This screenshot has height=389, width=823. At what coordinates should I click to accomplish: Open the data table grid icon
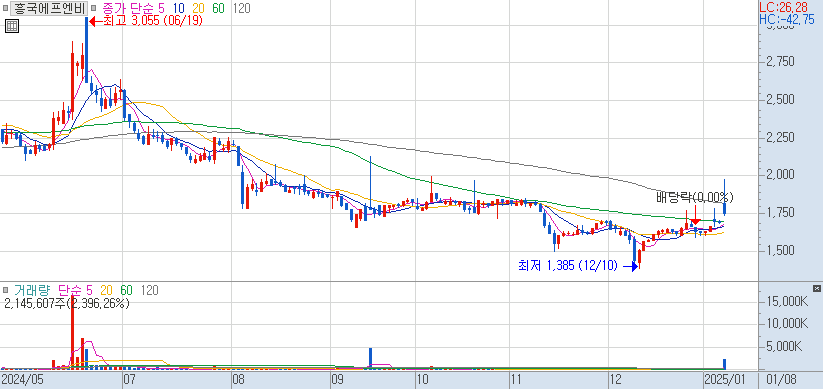coord(12,25)
